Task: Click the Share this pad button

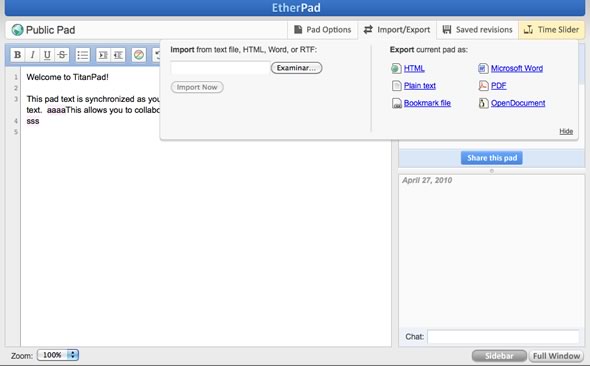Action: [492, 158]
